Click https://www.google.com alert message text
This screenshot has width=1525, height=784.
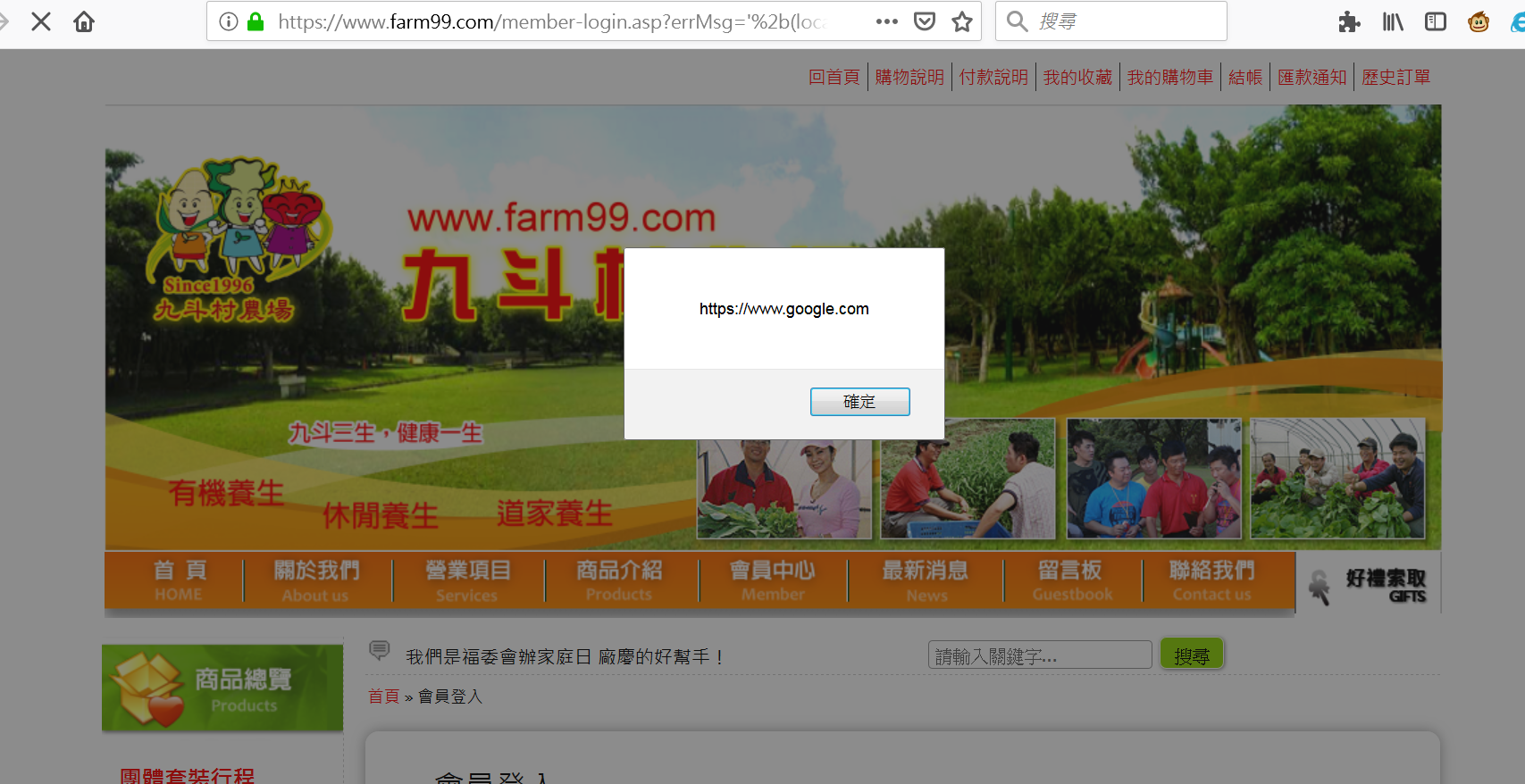tap(783, 309)
